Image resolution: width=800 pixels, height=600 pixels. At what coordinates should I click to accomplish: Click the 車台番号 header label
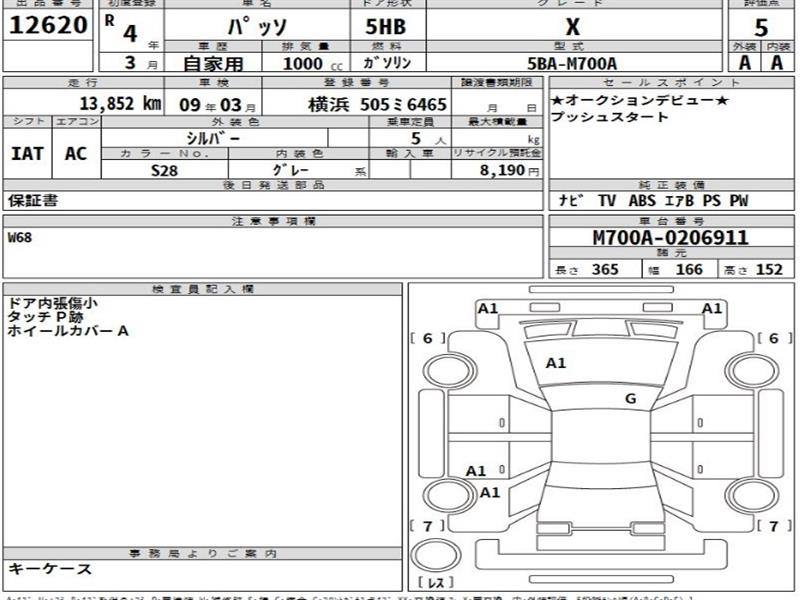(671, 221)
